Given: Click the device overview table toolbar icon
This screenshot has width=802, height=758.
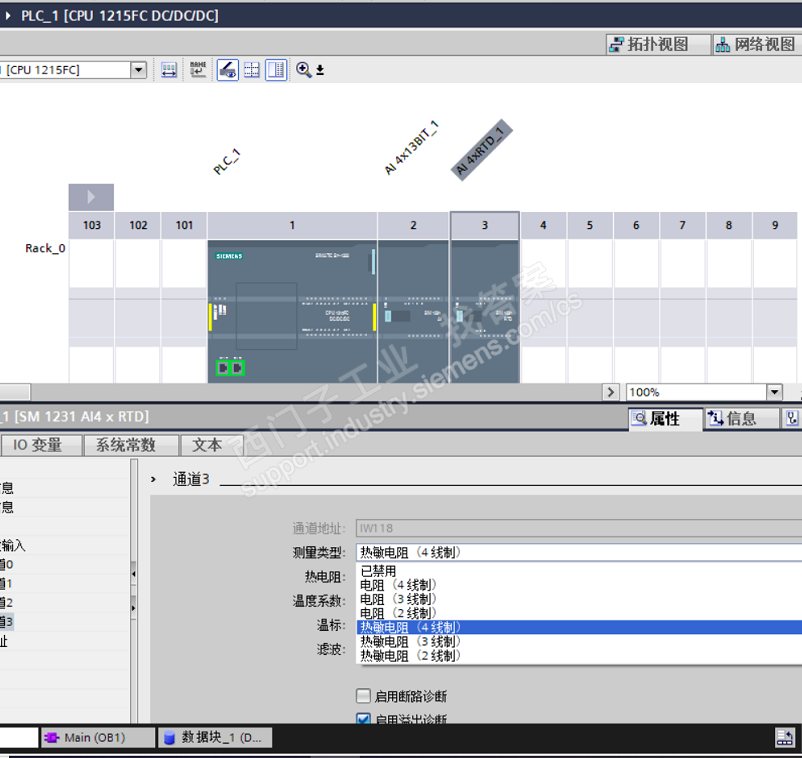Looking at the screenshot, I should [x=169, y=70].
